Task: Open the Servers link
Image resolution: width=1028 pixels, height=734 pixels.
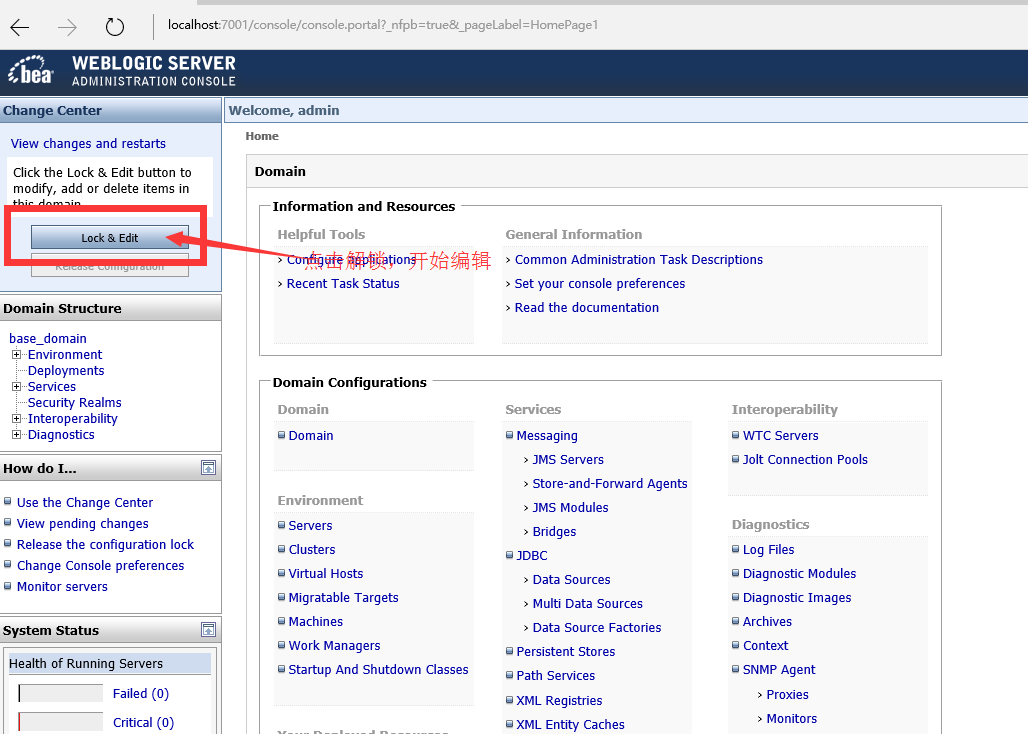Action: point(310,526)
